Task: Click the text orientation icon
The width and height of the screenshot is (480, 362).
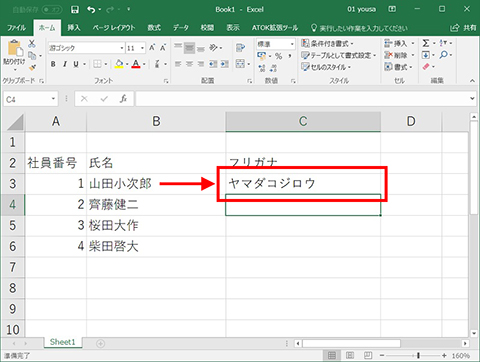Action: coord(213,48)
